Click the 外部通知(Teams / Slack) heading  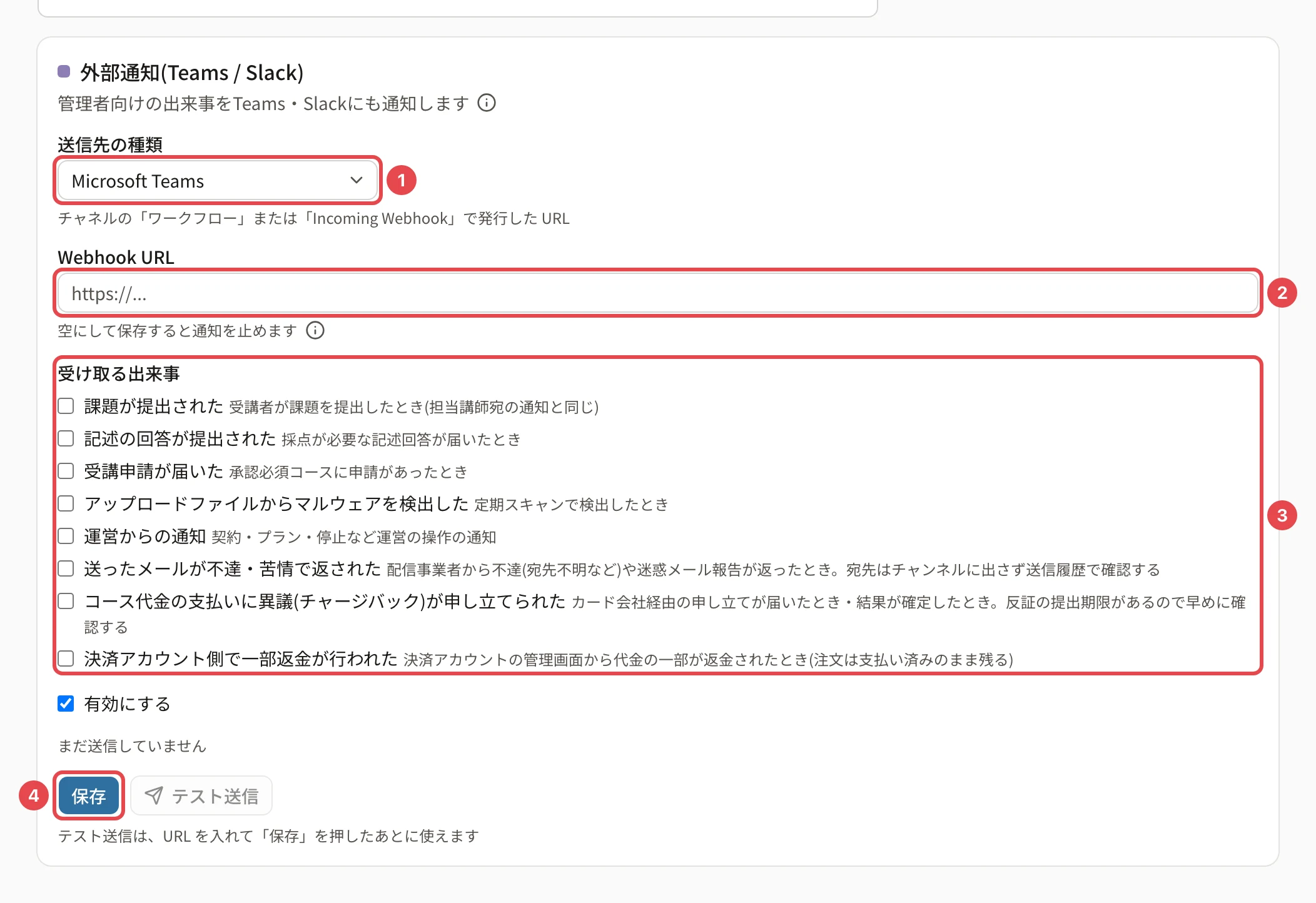191,73
